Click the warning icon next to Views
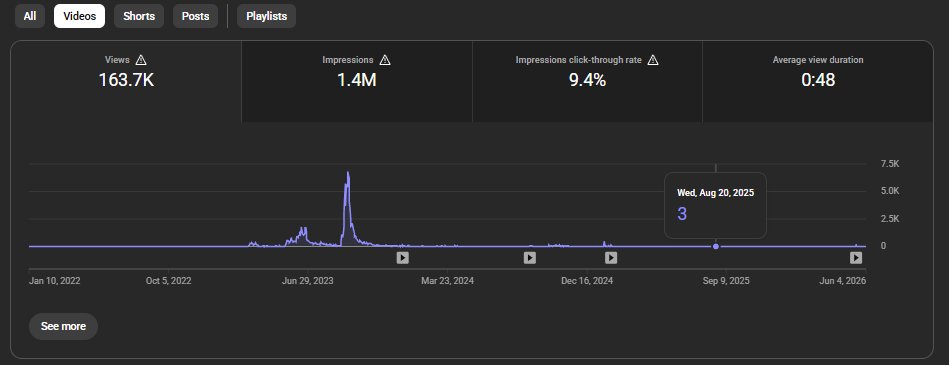949x365 pixels. point(141,60)
